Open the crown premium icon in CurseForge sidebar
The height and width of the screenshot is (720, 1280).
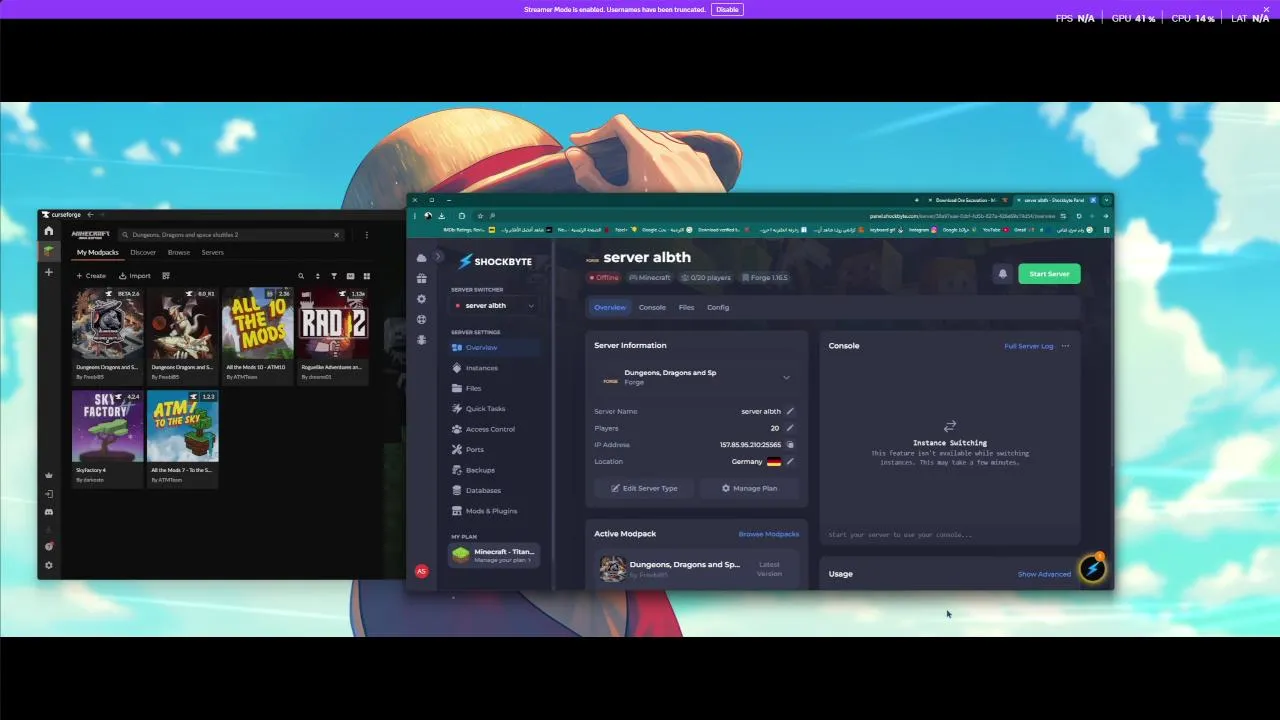(x=48, y=475)
